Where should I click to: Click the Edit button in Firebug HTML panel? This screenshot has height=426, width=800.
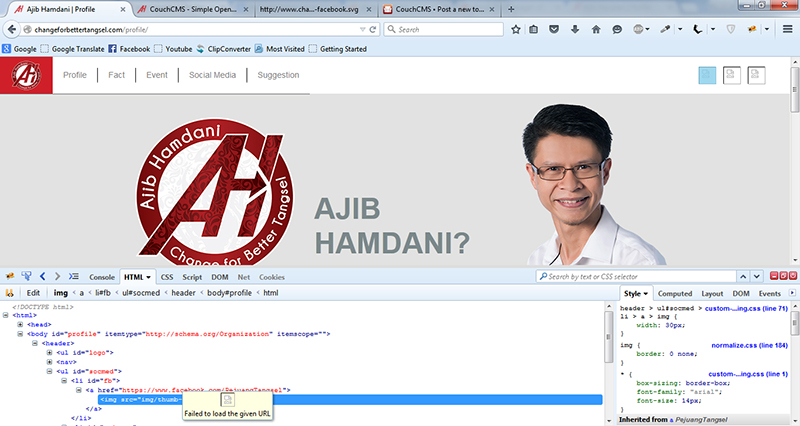pyautogui.click(x=33, y=293)
